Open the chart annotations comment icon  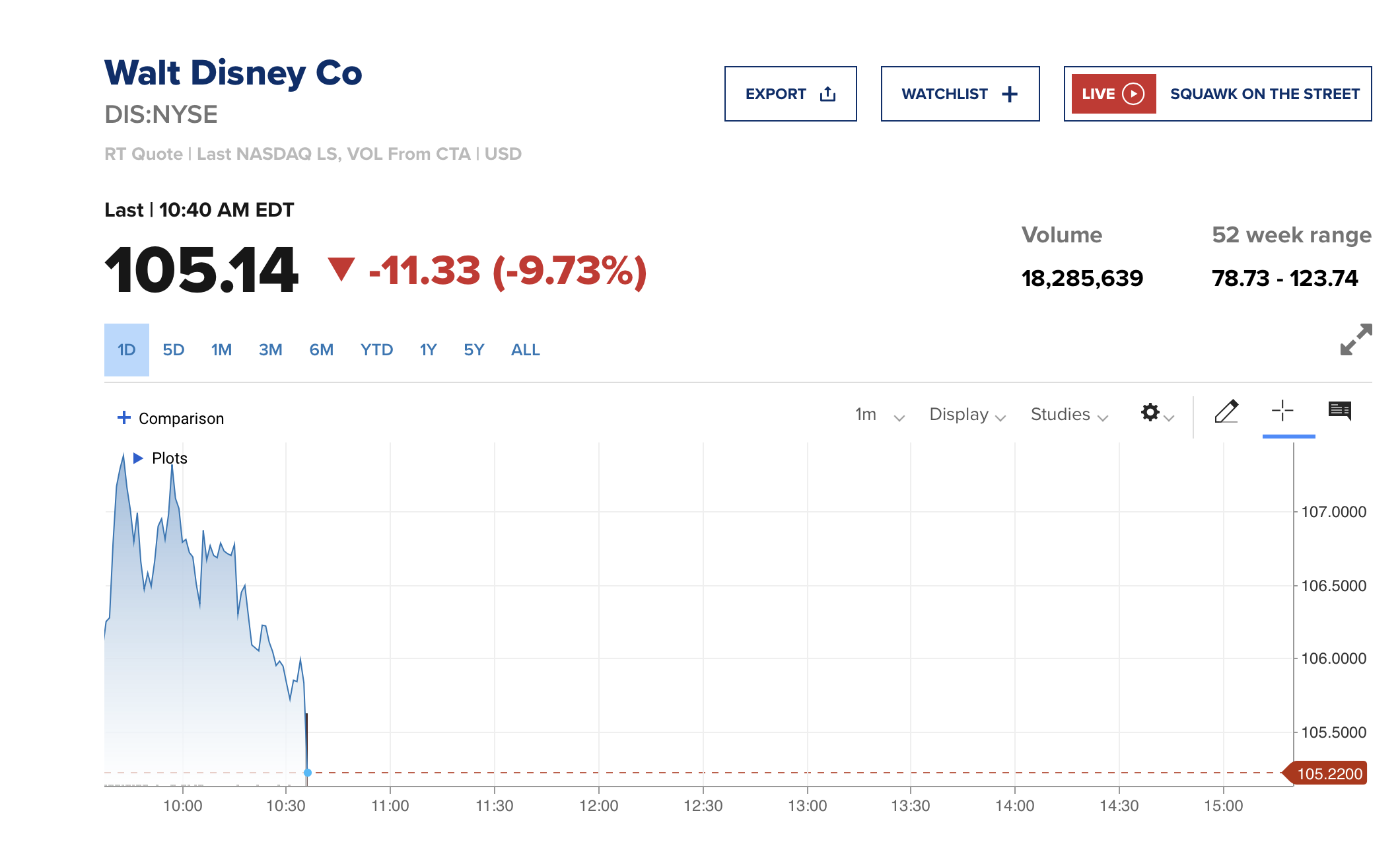(1339, 411)
